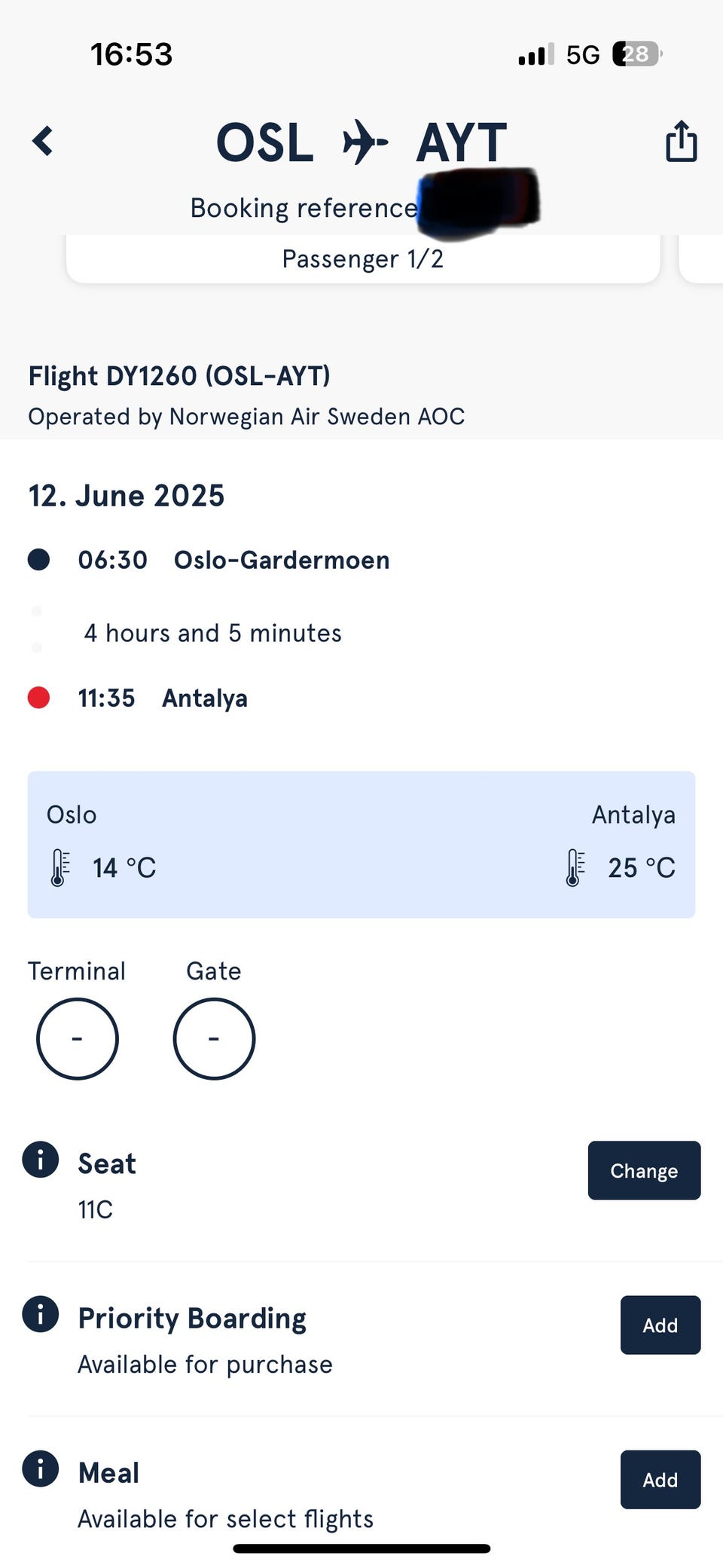This screenshot has height=1568, width=723.
Task: Tap the info icon beside Seat
Action: [x=40, y=1159]
